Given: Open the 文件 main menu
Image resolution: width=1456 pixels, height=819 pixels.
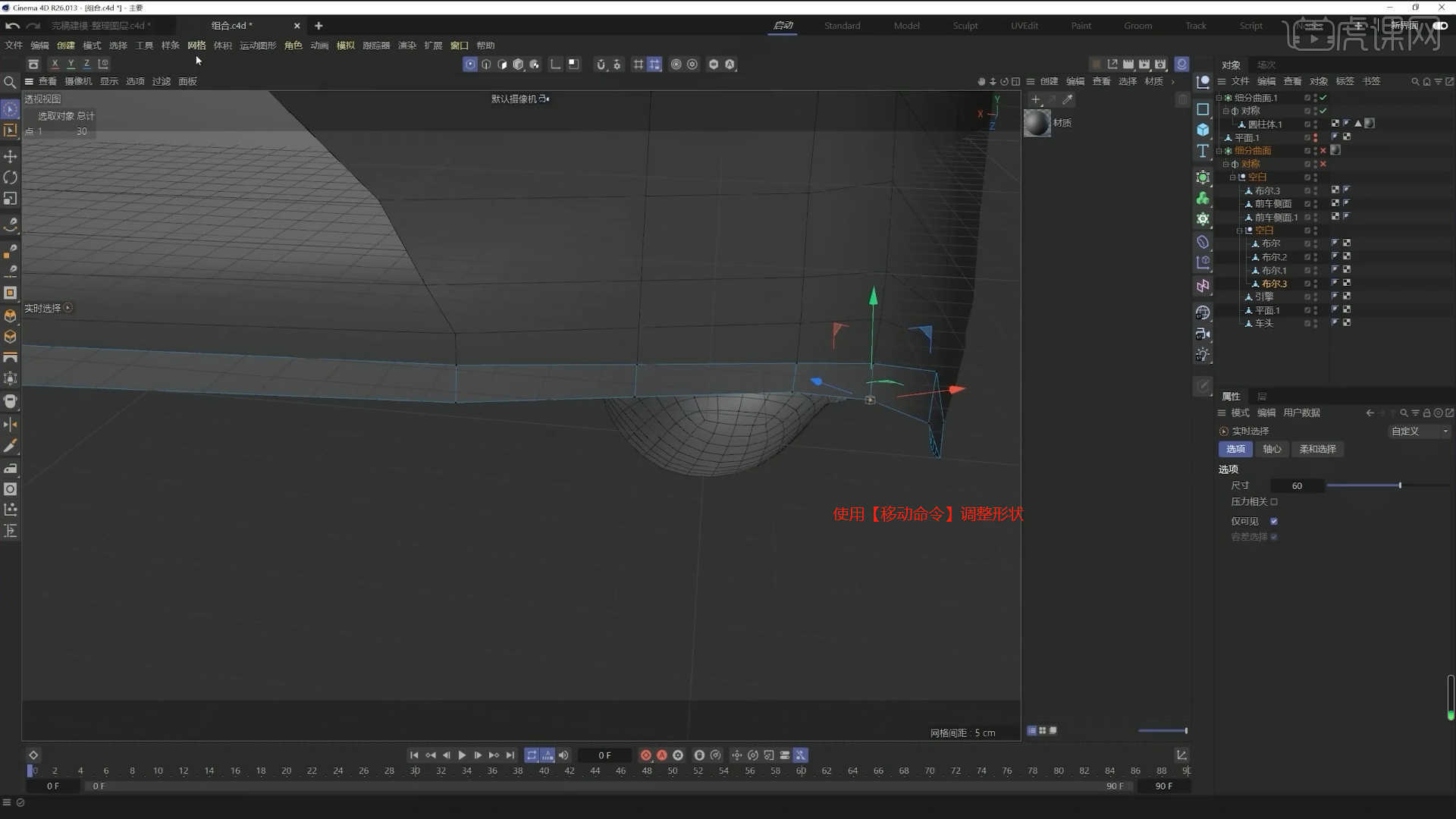Looking at the screenshot, I should point(14,45).
